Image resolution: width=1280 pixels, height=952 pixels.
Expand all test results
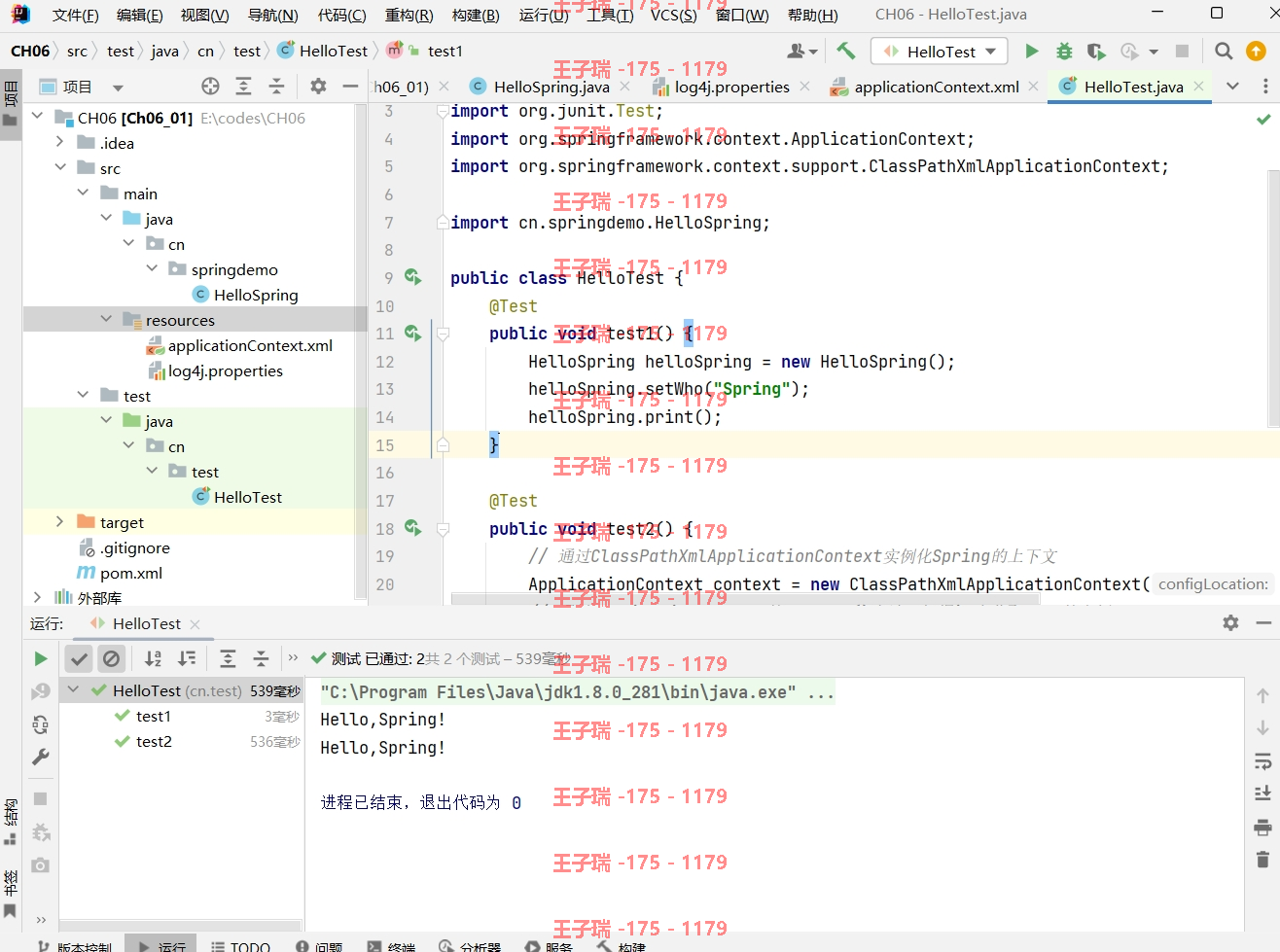(x=228, y=658)
